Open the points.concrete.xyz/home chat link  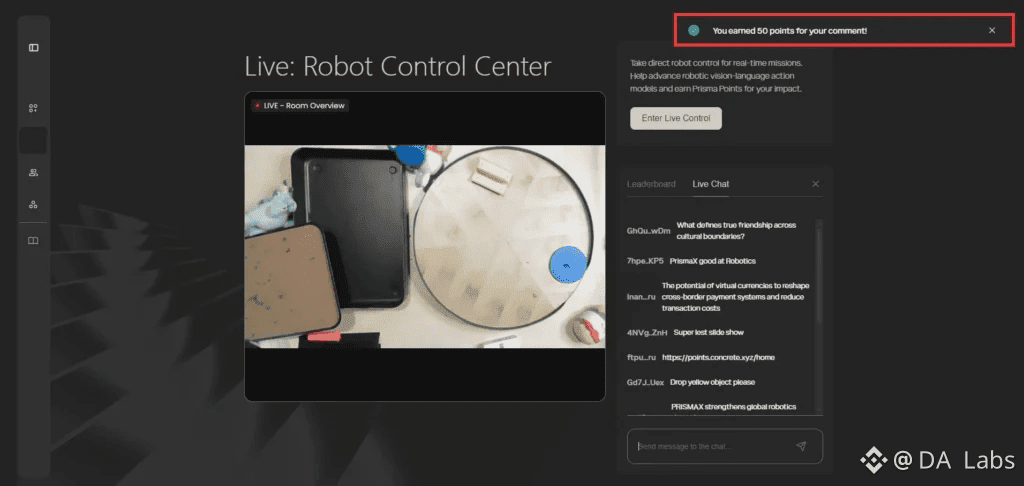click(x=718, y=357)
